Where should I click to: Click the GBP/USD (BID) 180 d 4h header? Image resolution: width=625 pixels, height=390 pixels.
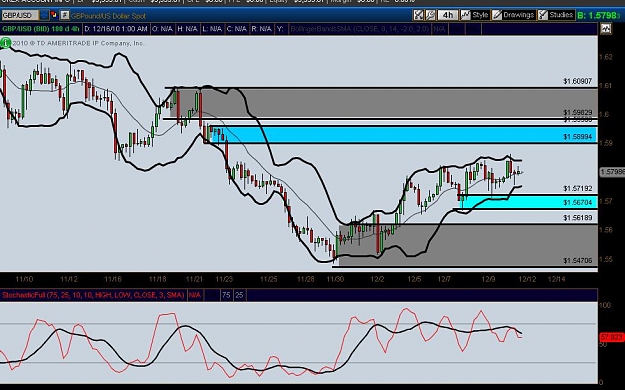pyautogui.click(x=40, y=29)
